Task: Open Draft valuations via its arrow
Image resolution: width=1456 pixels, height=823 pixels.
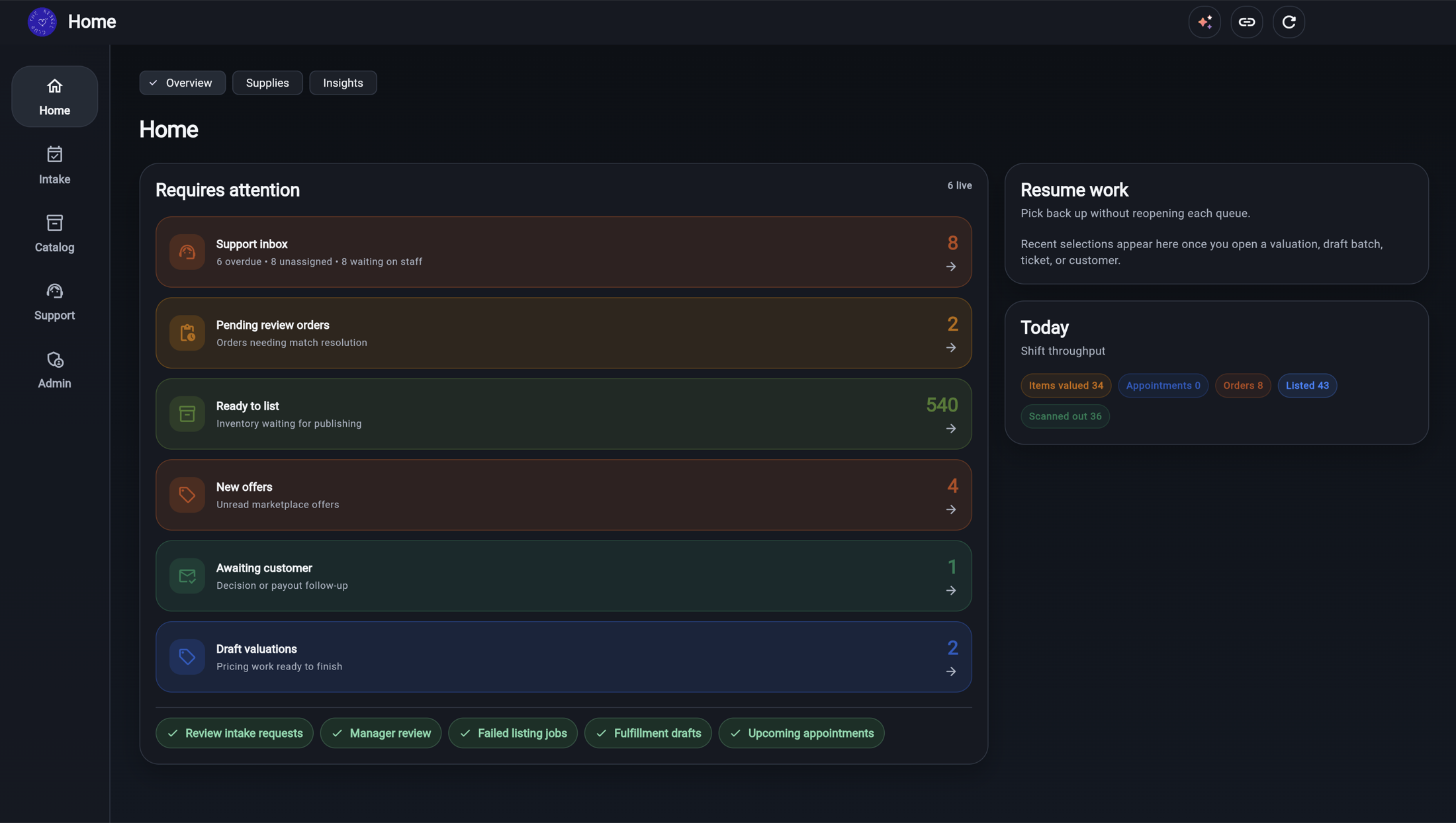Action: tap(951, 671)
